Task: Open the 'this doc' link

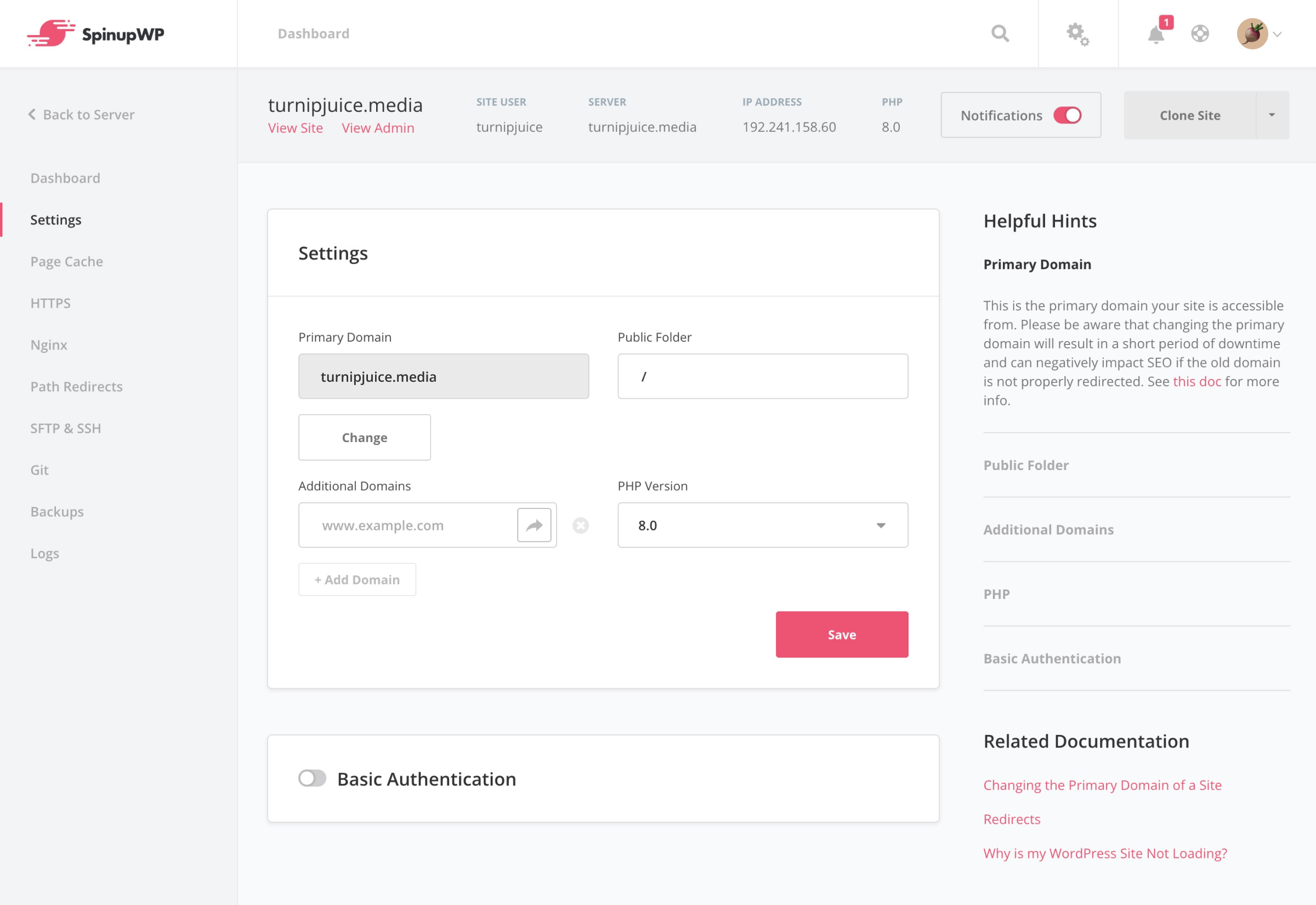Action: tap(1196, 381)
